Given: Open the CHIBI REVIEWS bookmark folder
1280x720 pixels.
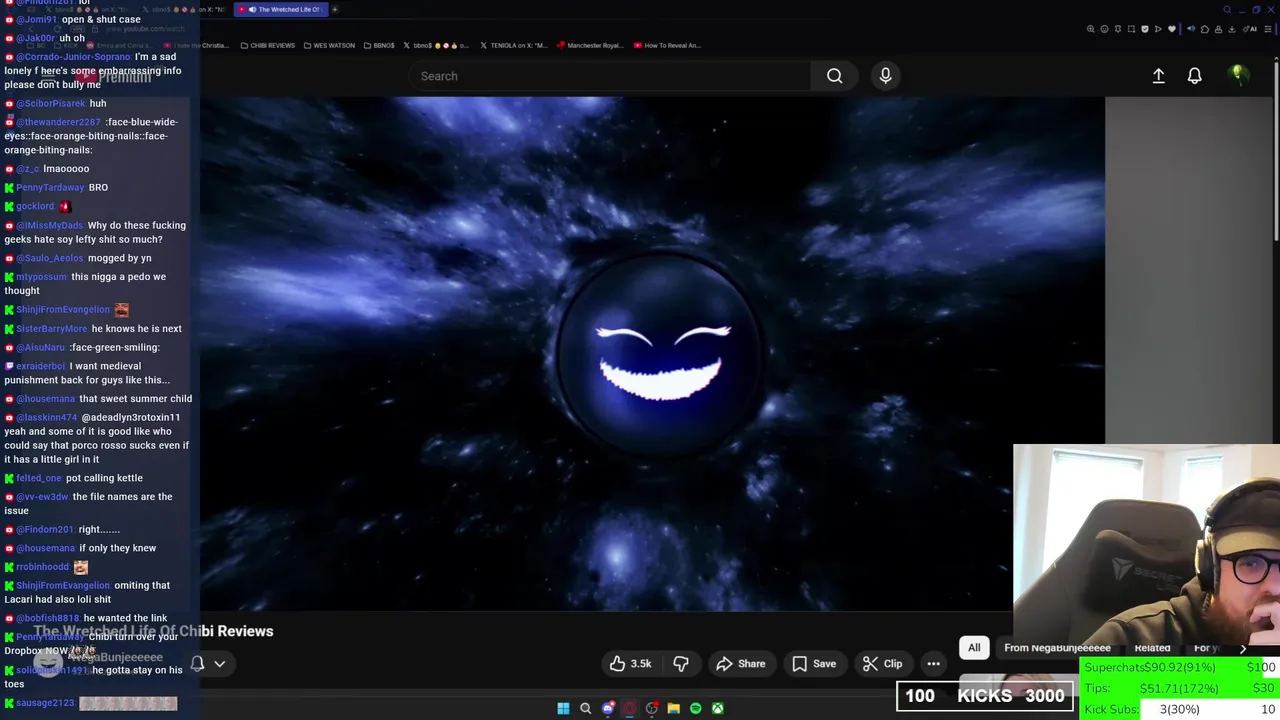Looking at the screenshot, I should click(267, 45).
